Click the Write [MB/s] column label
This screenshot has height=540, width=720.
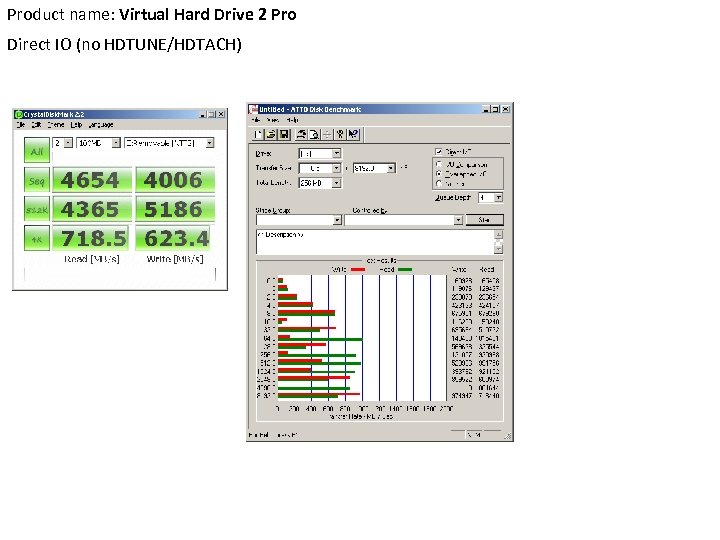(x=175, y=259)
